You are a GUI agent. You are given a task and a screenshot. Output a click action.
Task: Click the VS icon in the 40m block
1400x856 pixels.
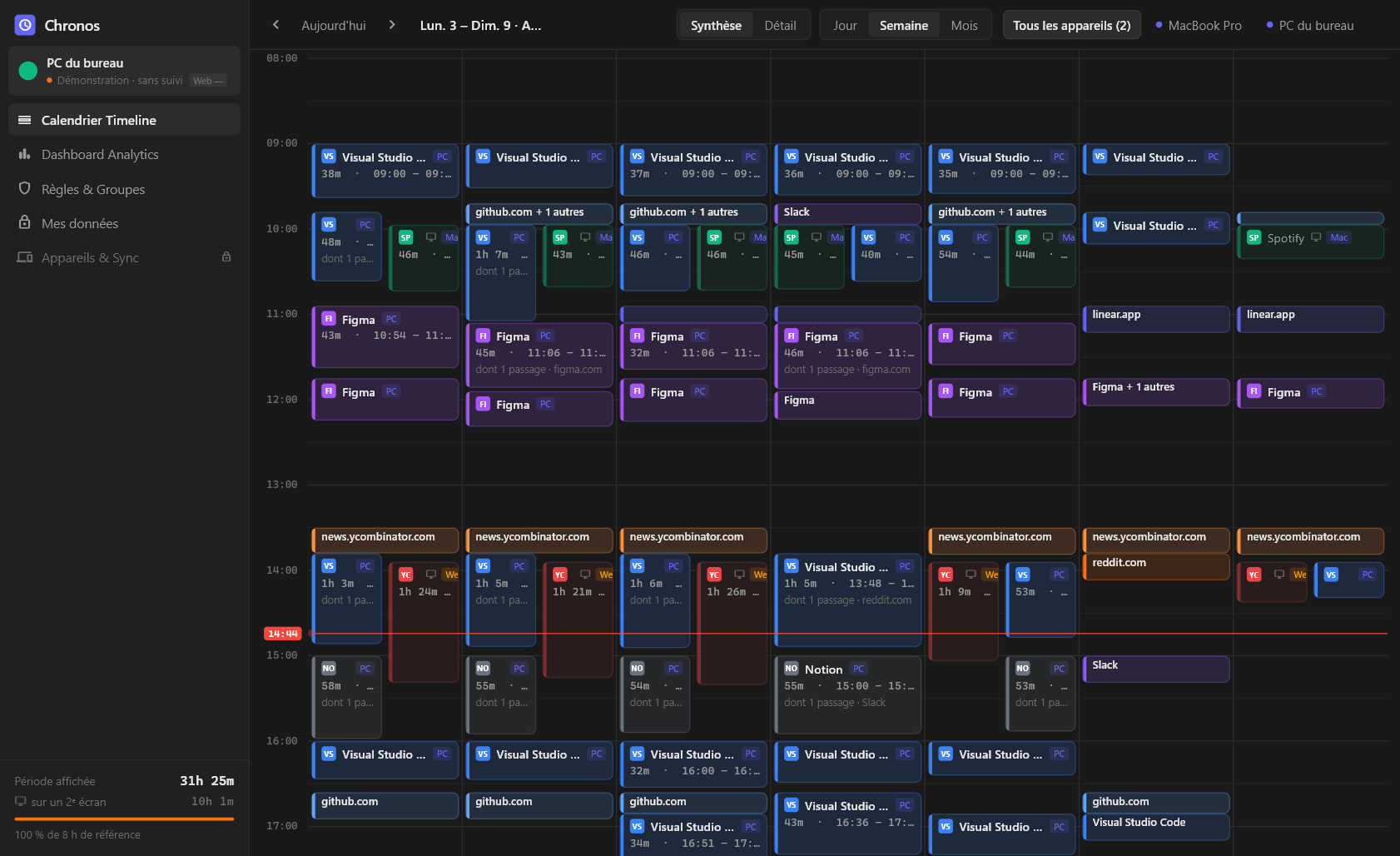click(868, 237)
